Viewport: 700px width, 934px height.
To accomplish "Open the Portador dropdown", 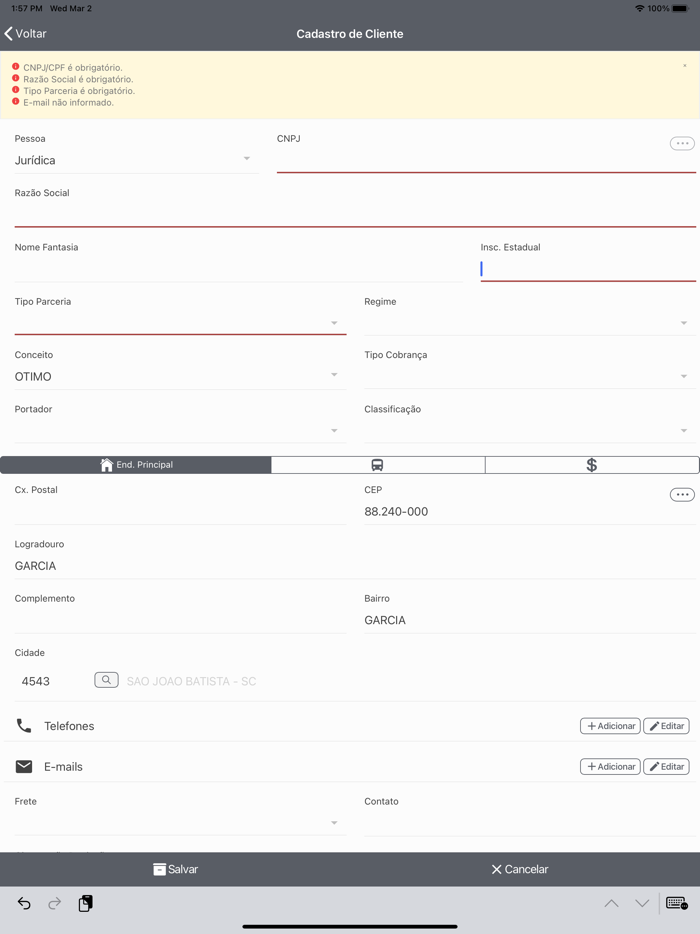I will point(180,430).
